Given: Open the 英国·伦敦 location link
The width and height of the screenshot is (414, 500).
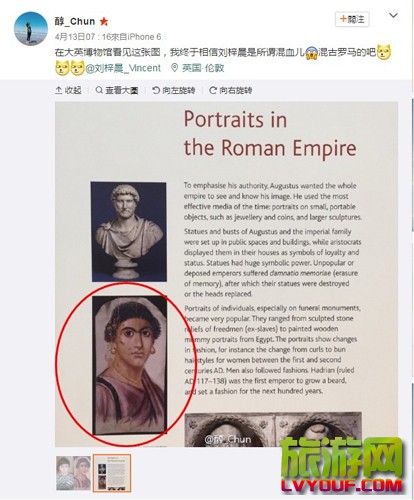Looking at the screenshot, I should [x=203, y=68].
